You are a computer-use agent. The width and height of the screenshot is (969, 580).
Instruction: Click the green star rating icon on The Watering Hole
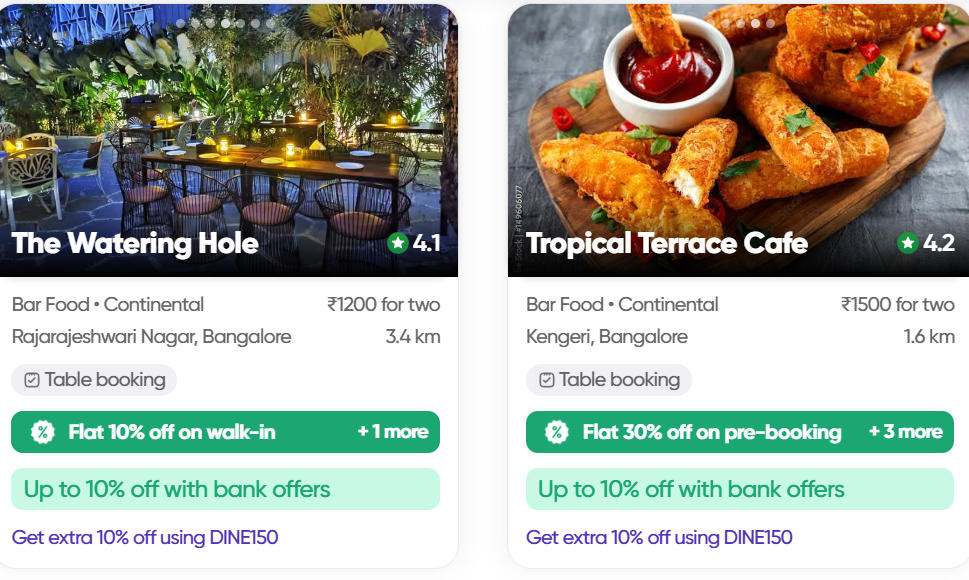click(x=398, y=243)
